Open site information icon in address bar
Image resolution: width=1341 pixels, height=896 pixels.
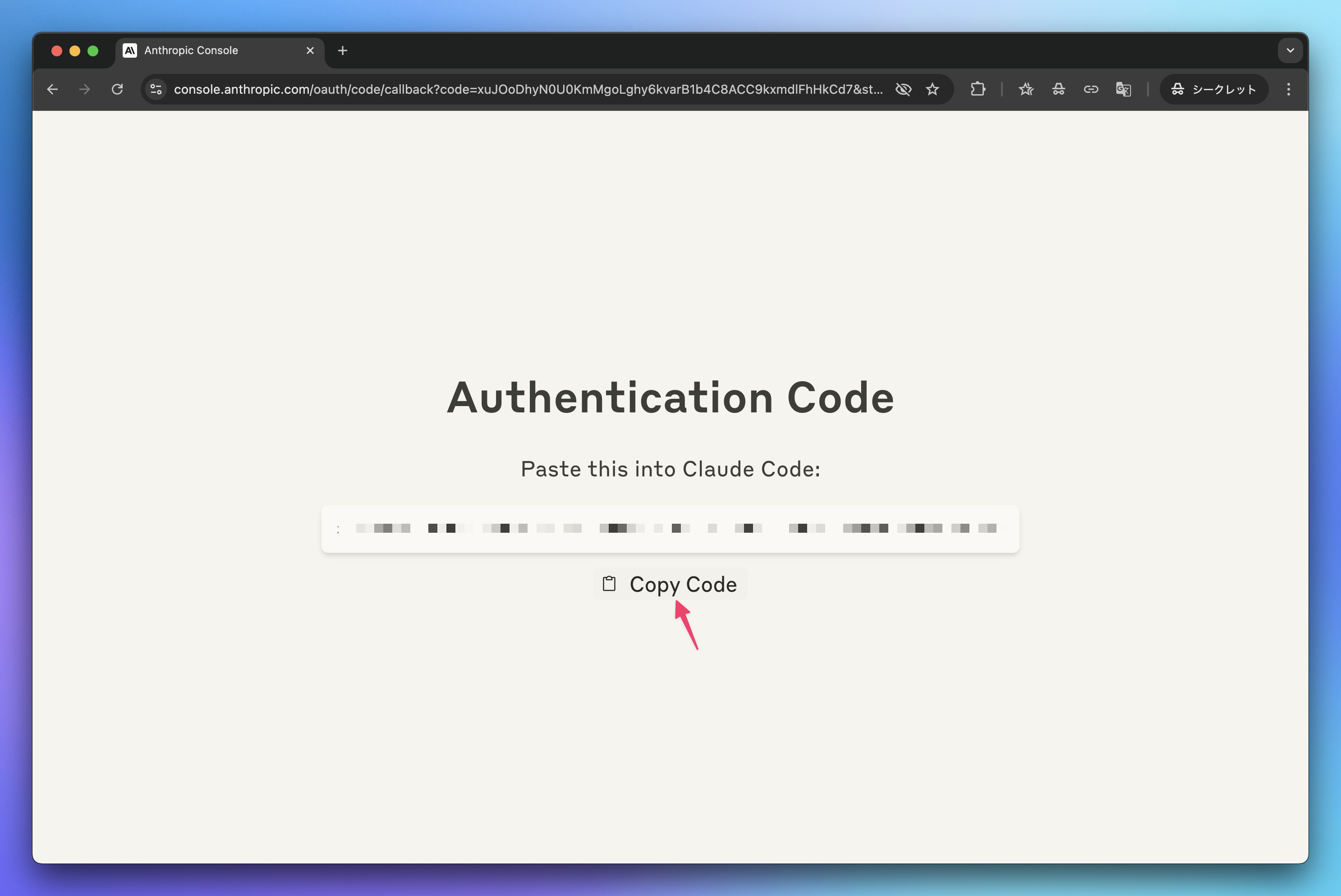point(156,89)
